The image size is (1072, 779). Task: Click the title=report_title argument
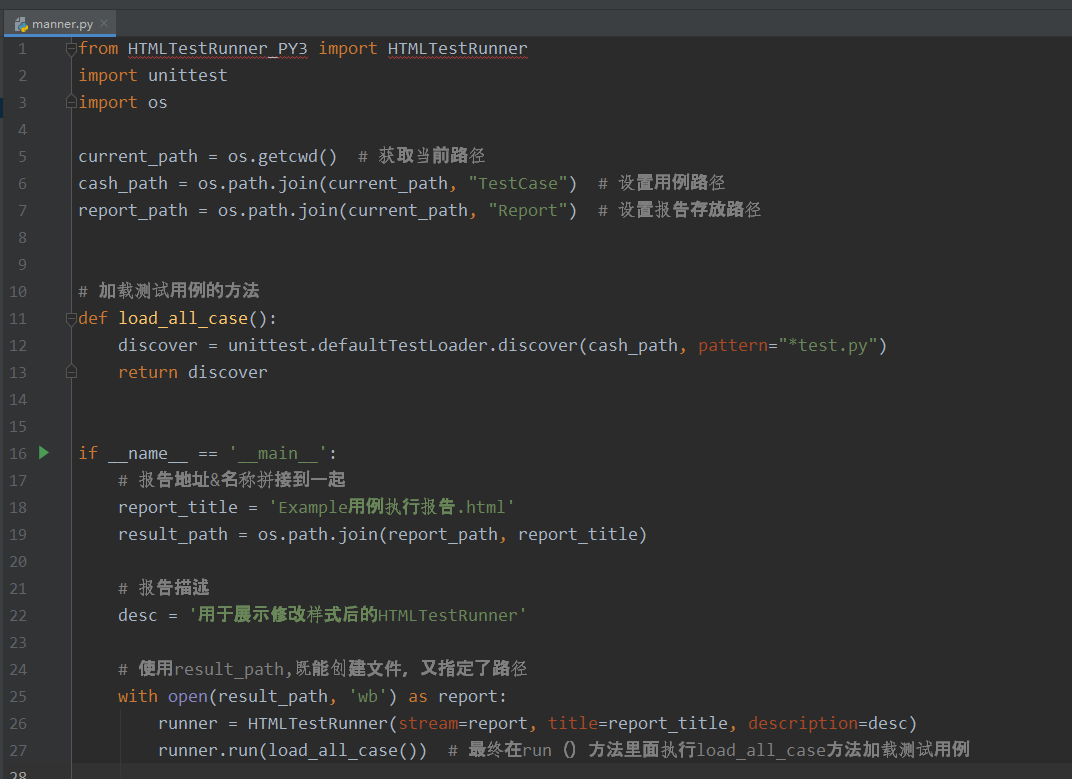[x=638, y=723]
